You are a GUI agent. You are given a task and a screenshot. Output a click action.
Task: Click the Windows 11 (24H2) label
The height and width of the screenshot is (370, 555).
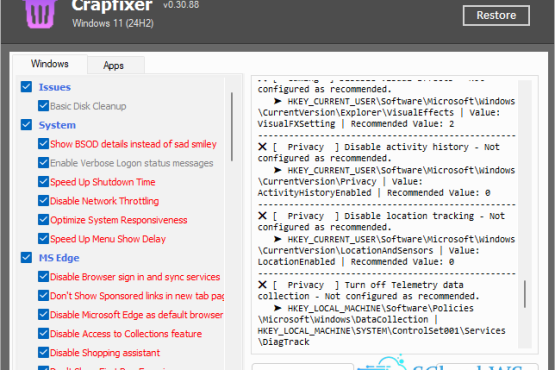pos(113,23)
